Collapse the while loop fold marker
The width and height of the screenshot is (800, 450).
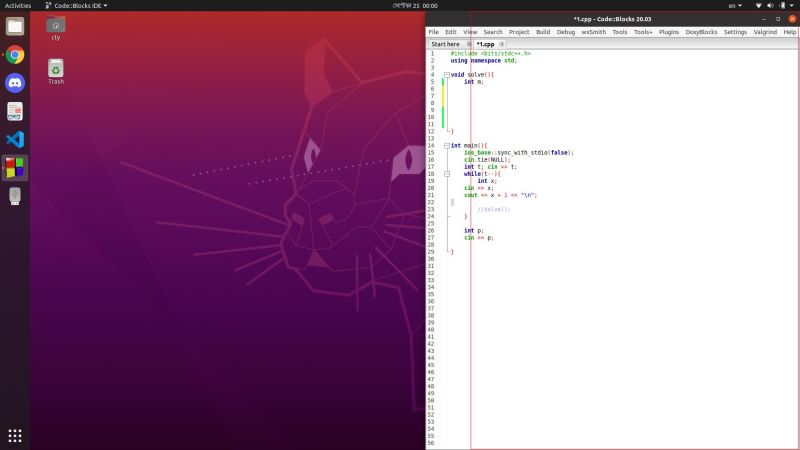click(x=447, y=174)
